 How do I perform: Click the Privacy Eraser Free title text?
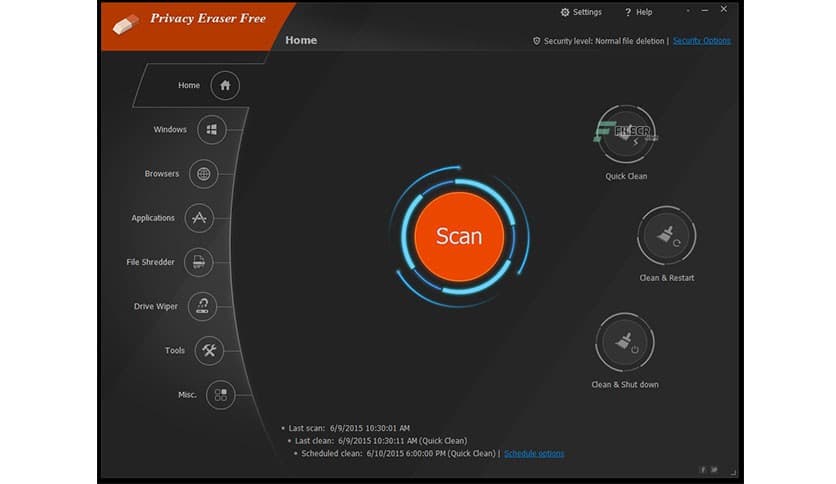208,19
